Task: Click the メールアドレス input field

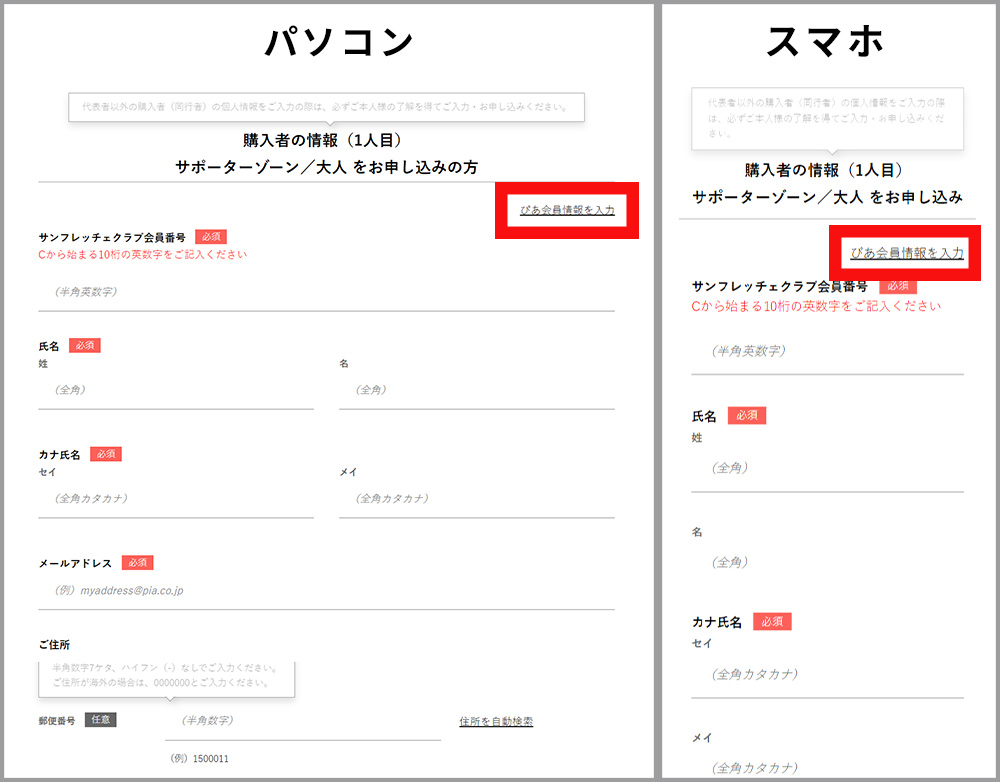Action: click(x=326, y=590)
